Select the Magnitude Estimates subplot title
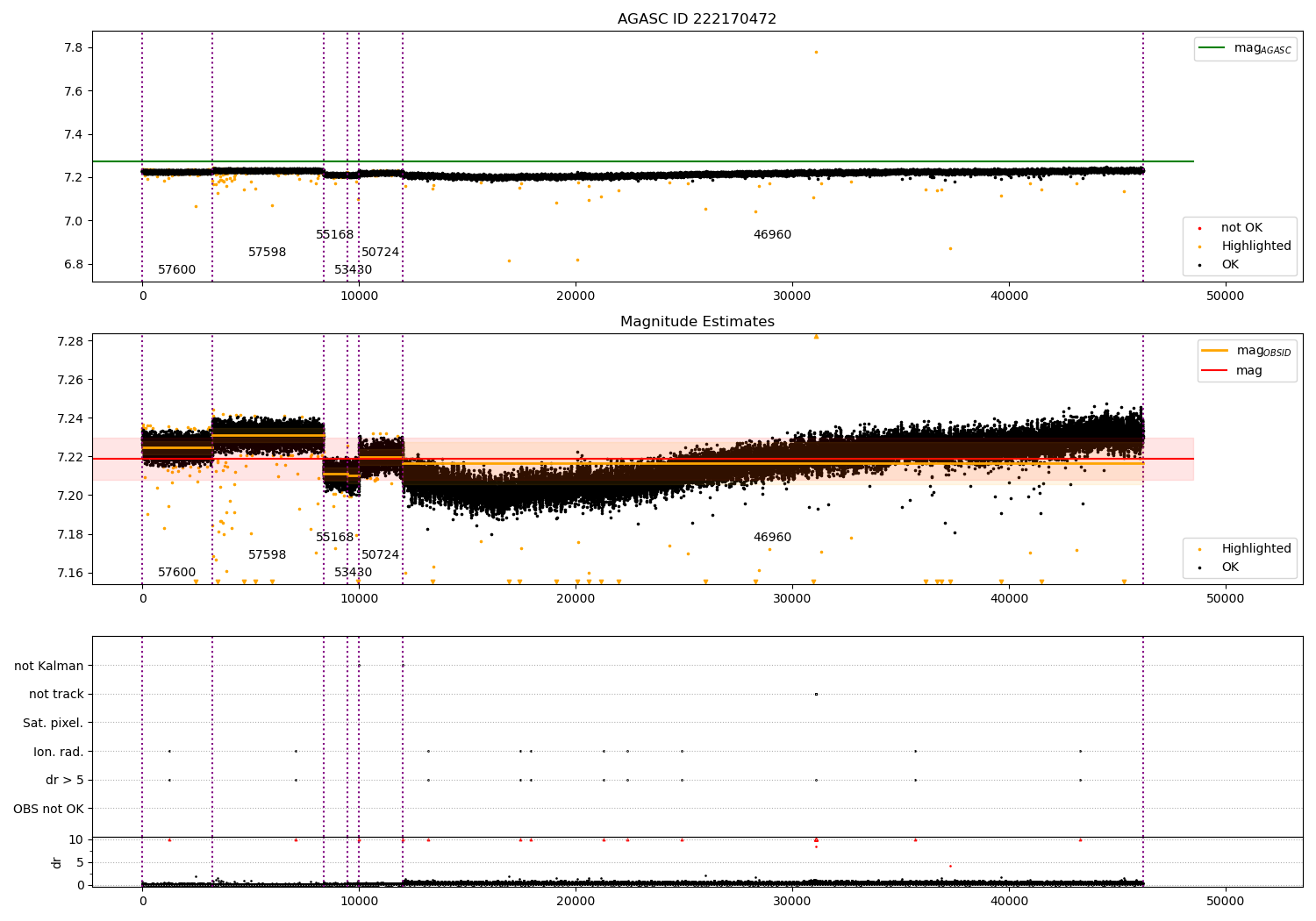 coord(697,322)
